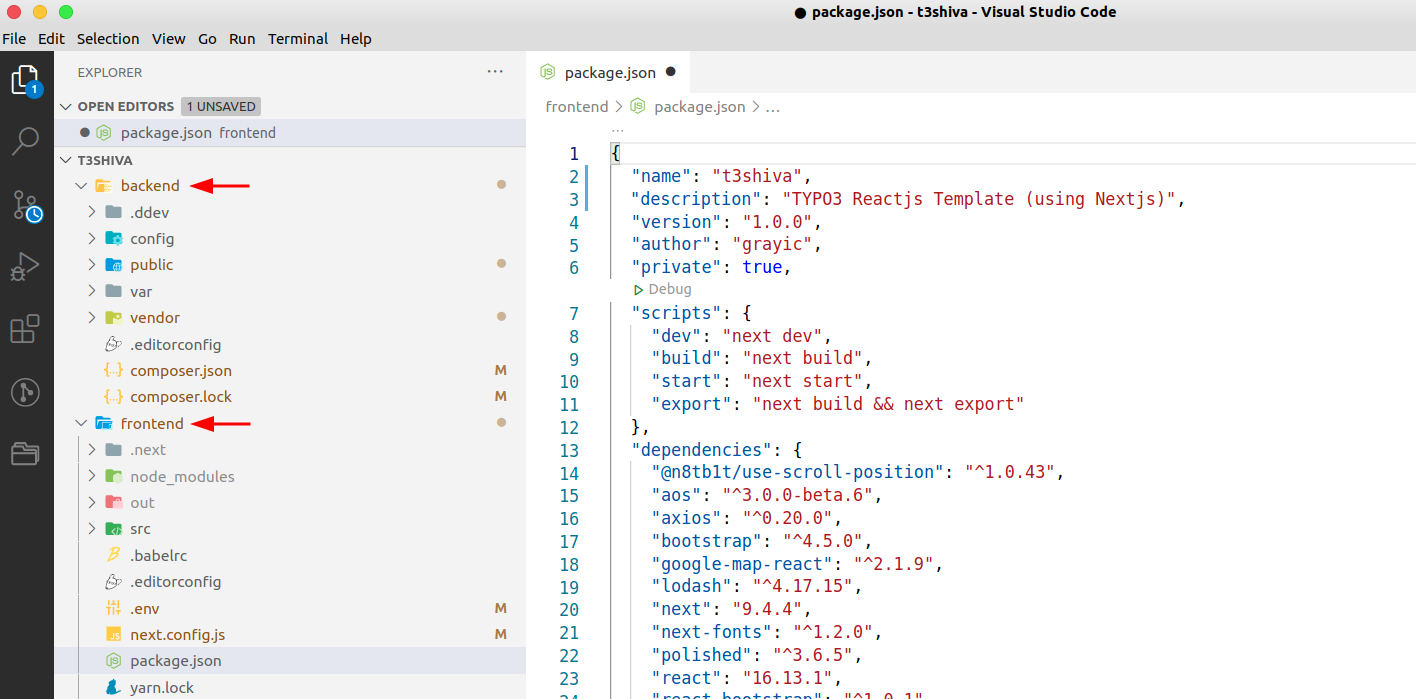The height and width of the screenshot is (699, 1416).
Task: Click the package.json breadcrumb segment
Action: (699, 107)
